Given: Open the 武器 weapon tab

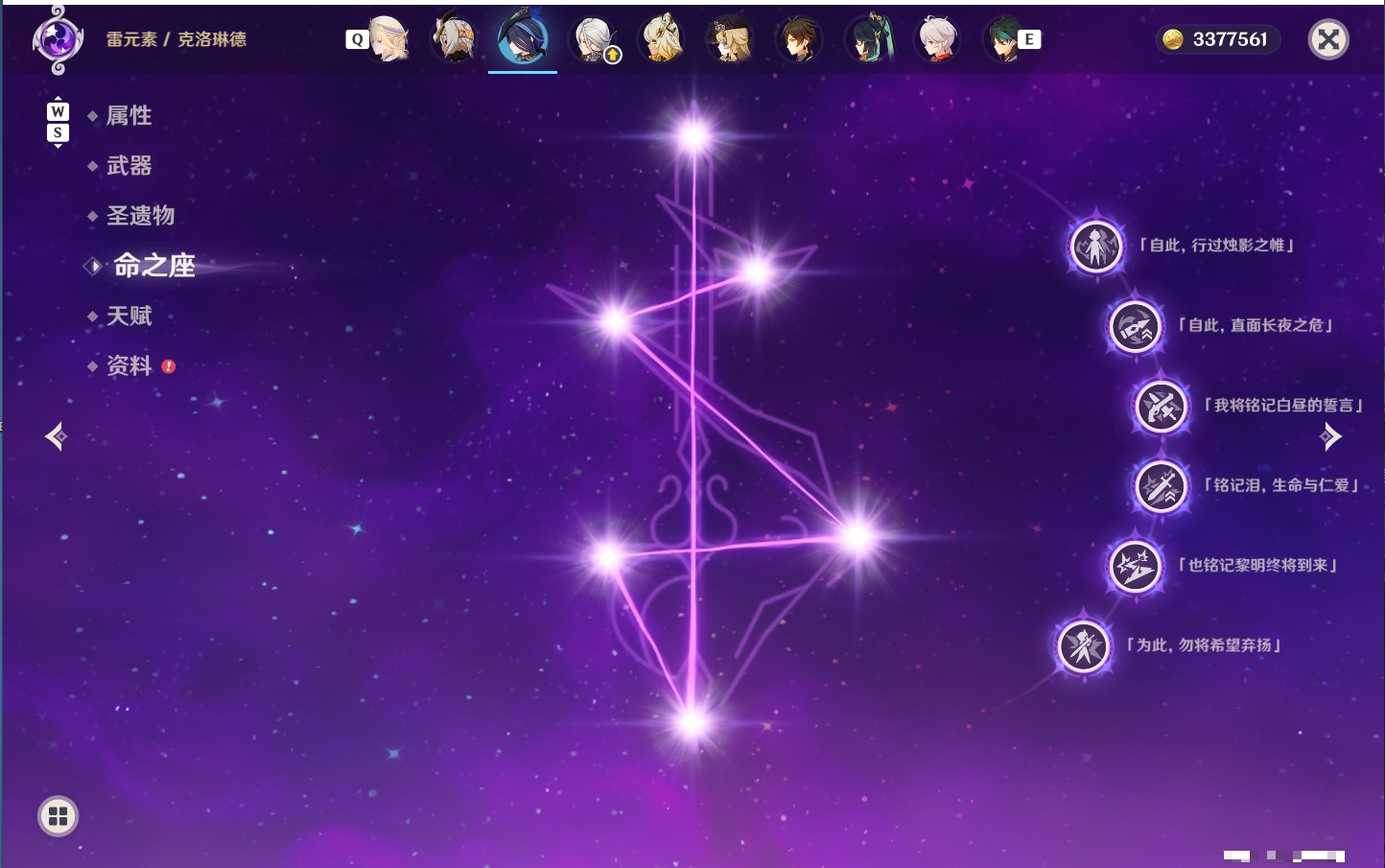Looking at the screenshot, I should pos(129,166).
